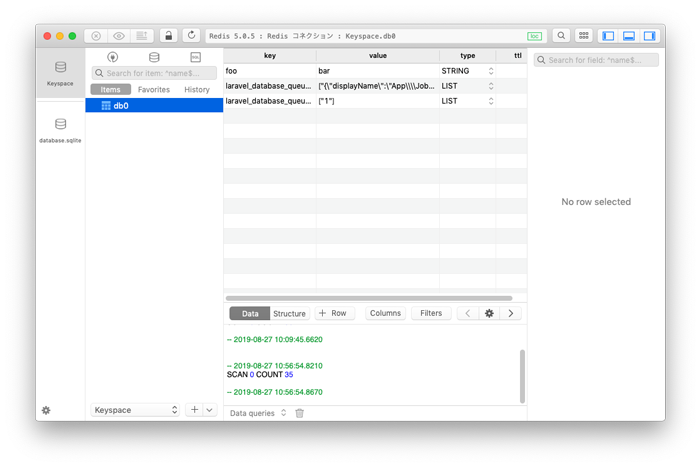
Task: Click the horizontal table scrollbar
Action: click(369, 298)
